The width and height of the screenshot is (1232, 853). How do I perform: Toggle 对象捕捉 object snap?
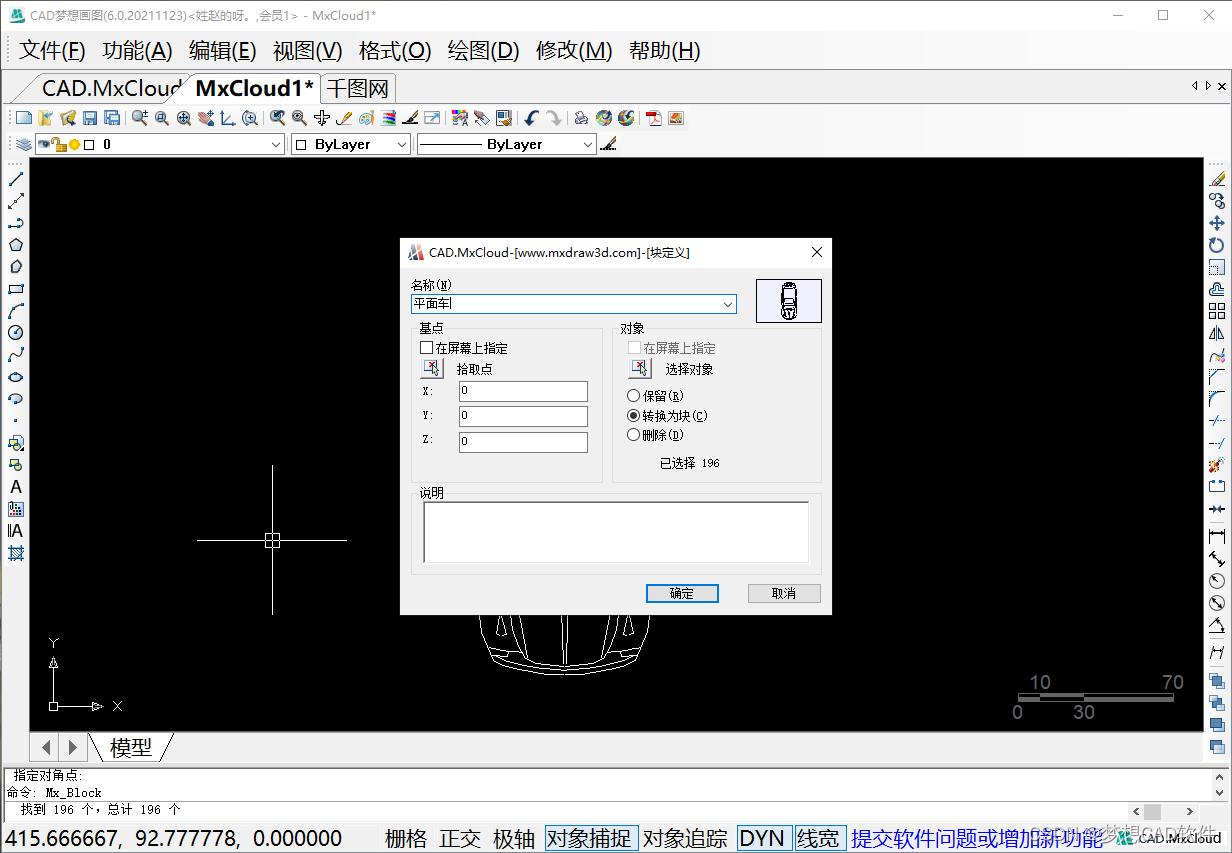pos(591,839)
